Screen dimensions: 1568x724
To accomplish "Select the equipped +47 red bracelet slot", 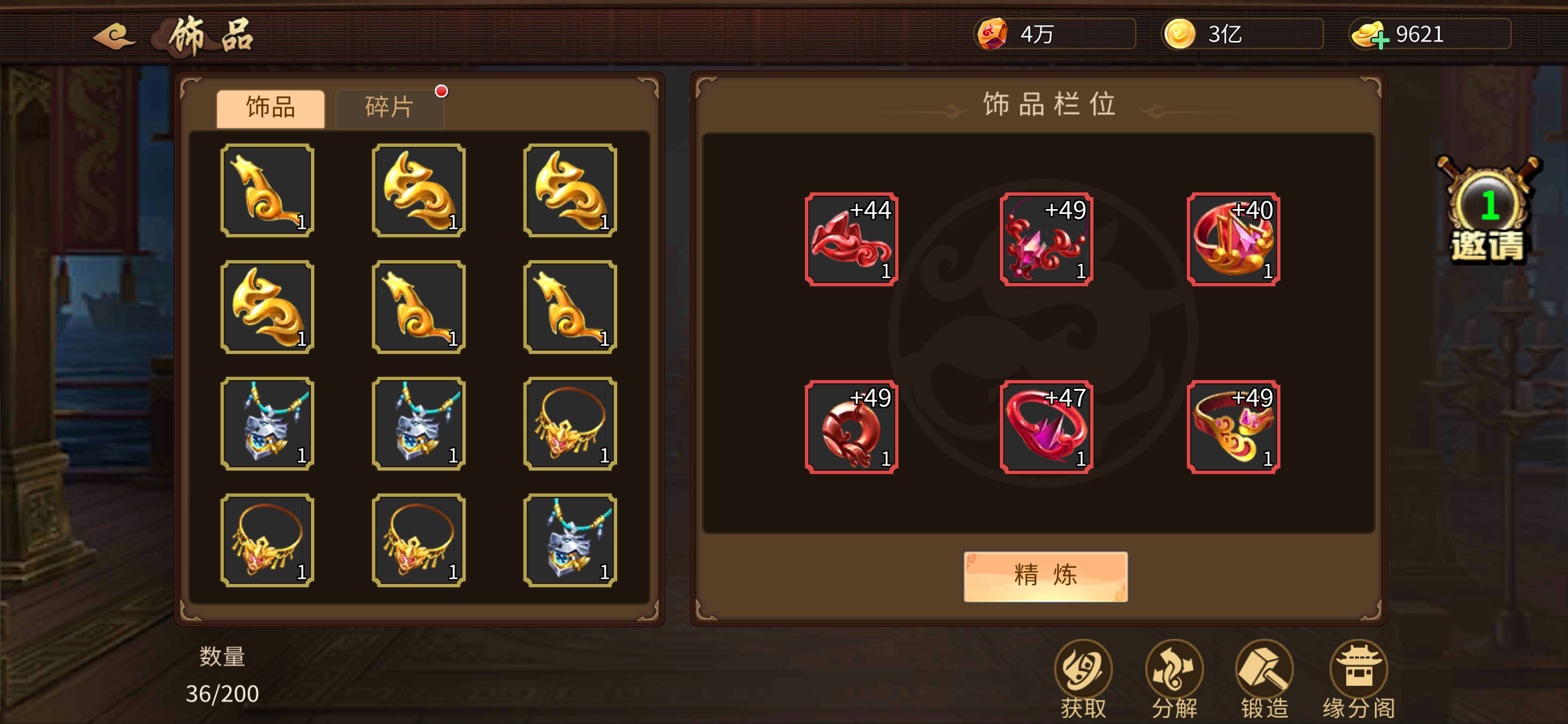I will pos(1046,427).
